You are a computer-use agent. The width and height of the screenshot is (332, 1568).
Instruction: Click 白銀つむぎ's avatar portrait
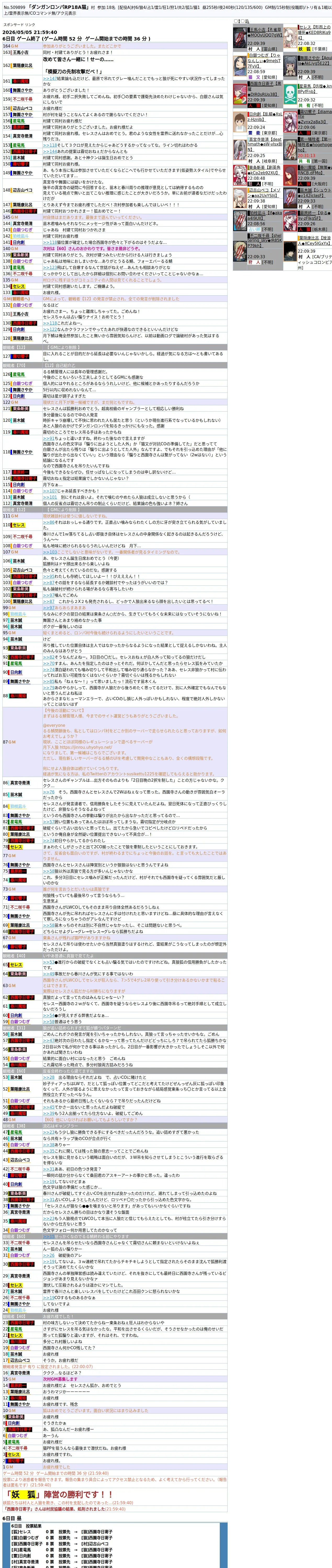(x=240, y=66)
